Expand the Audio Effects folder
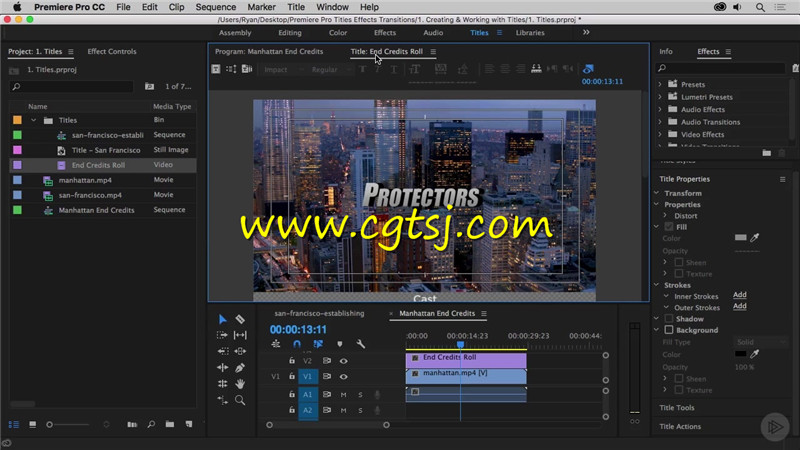The image size is (800, 450). point(660,109)
